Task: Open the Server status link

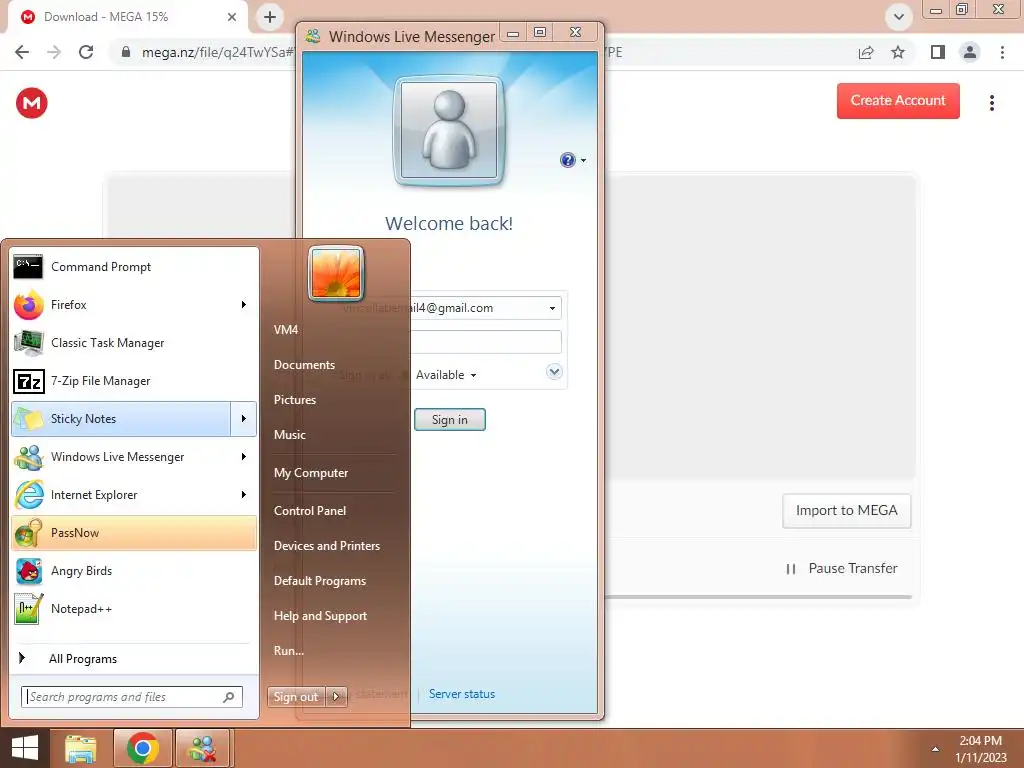Action: [x=462, y=694]
